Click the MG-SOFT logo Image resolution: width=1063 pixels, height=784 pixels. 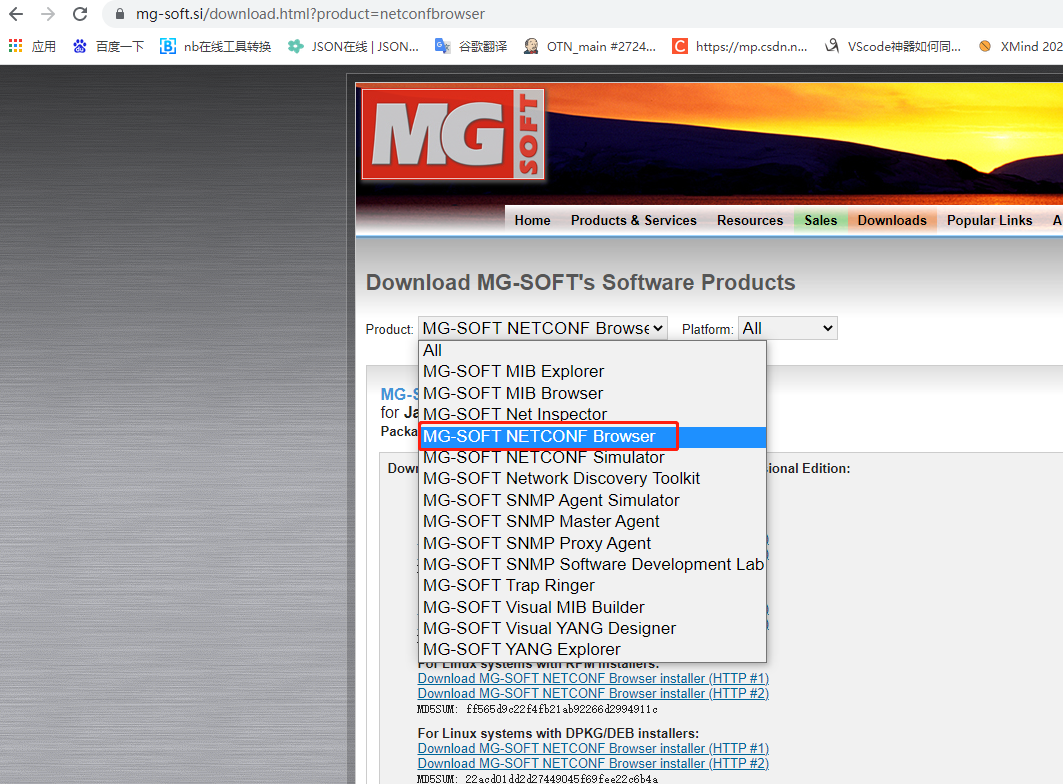tap(453, 134)
